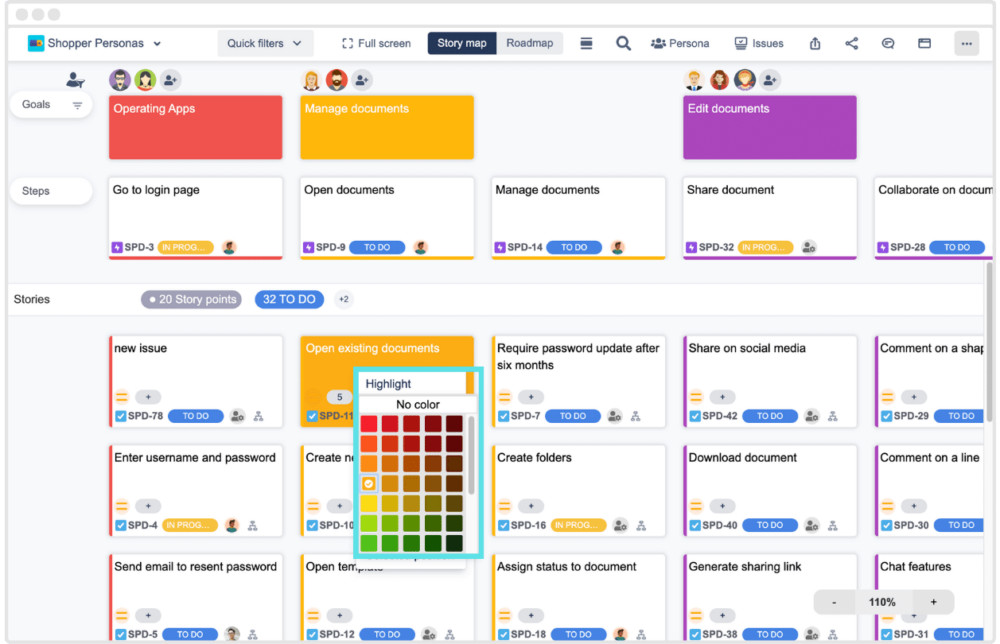Click the card layout icon near the toolbar end

coord(924,43)
